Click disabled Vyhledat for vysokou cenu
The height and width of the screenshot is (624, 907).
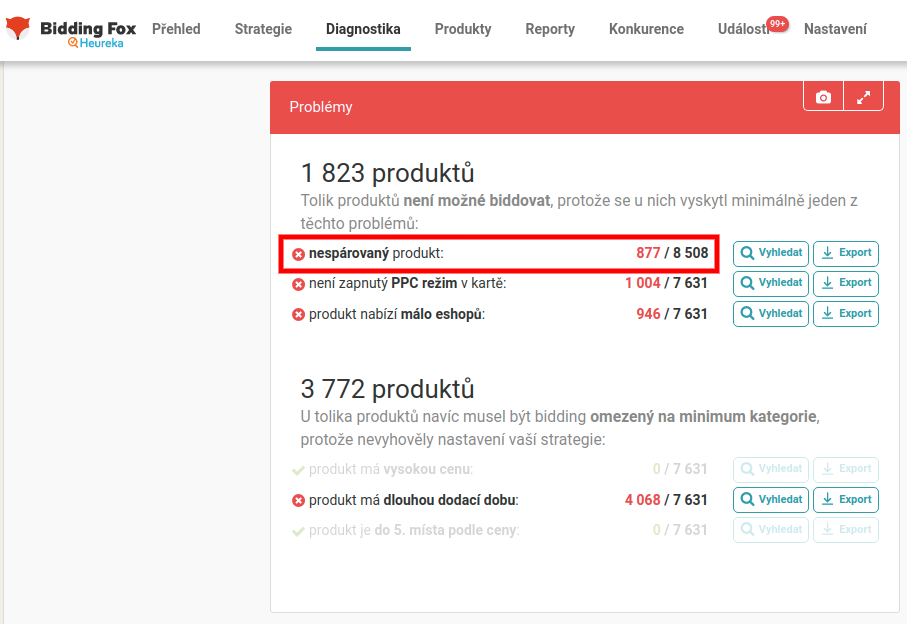pyautogui.click(x=770, y=469)
